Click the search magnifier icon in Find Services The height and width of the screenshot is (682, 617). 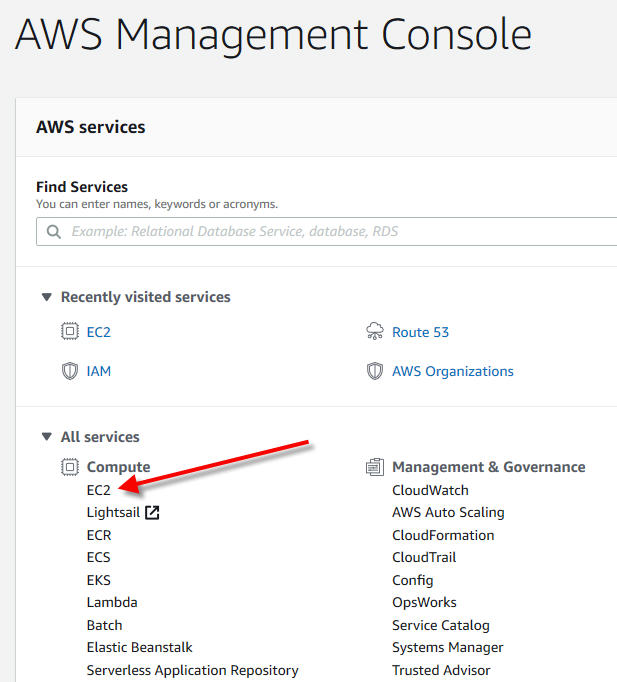pos(53,232)
